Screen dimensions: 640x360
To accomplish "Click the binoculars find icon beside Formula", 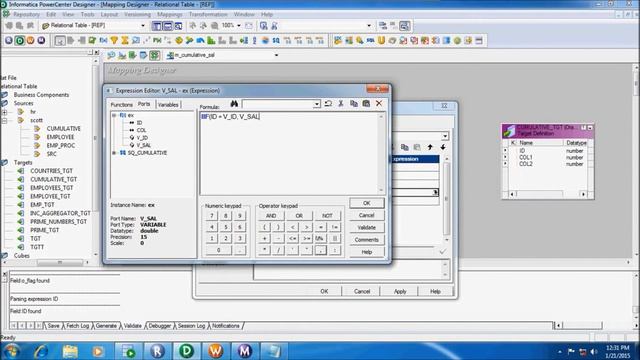I will pos(234,104).
